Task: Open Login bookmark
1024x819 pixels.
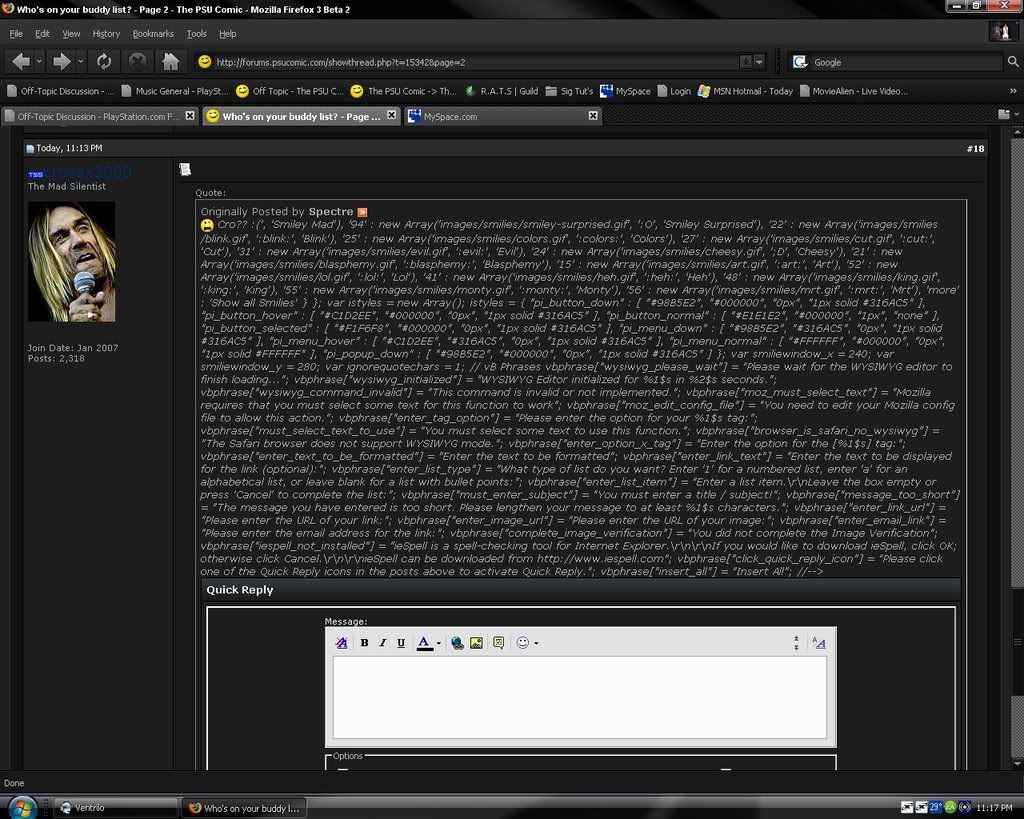Action: pos(673,91)
